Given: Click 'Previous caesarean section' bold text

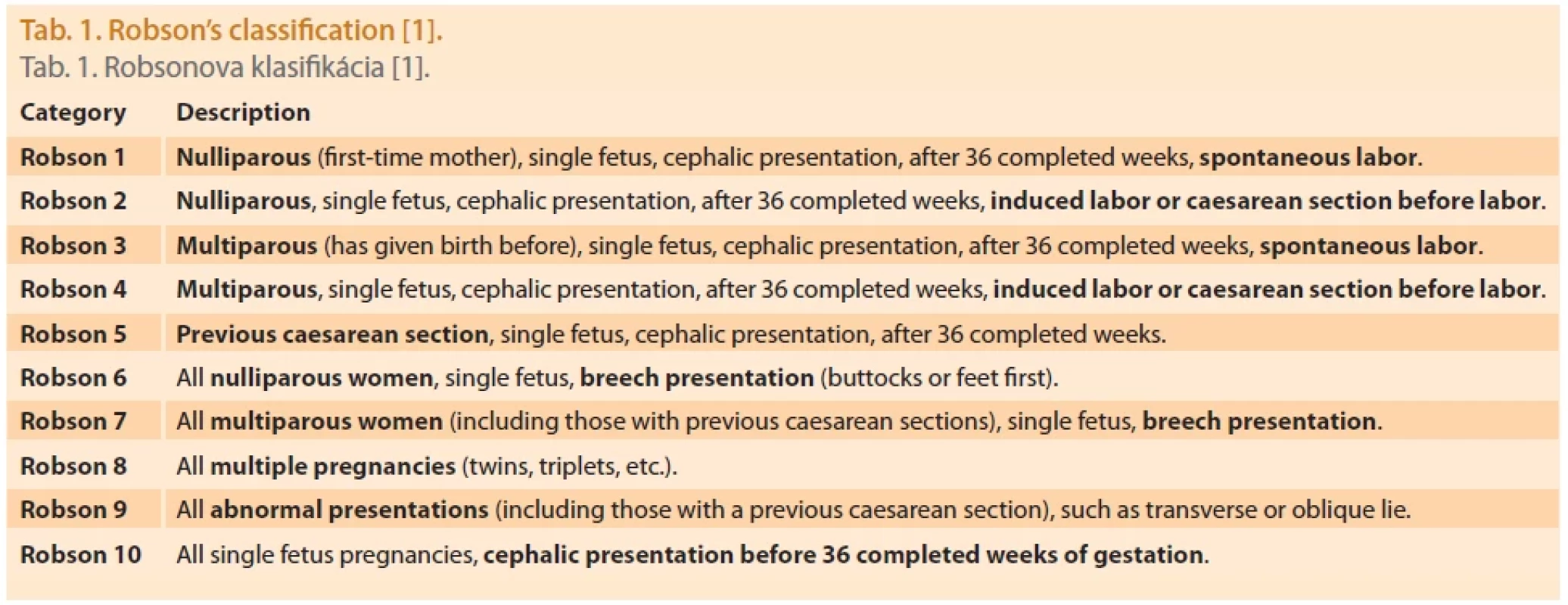Looking at the screenshot, I should pyautogui.click(x=332, y=334).
